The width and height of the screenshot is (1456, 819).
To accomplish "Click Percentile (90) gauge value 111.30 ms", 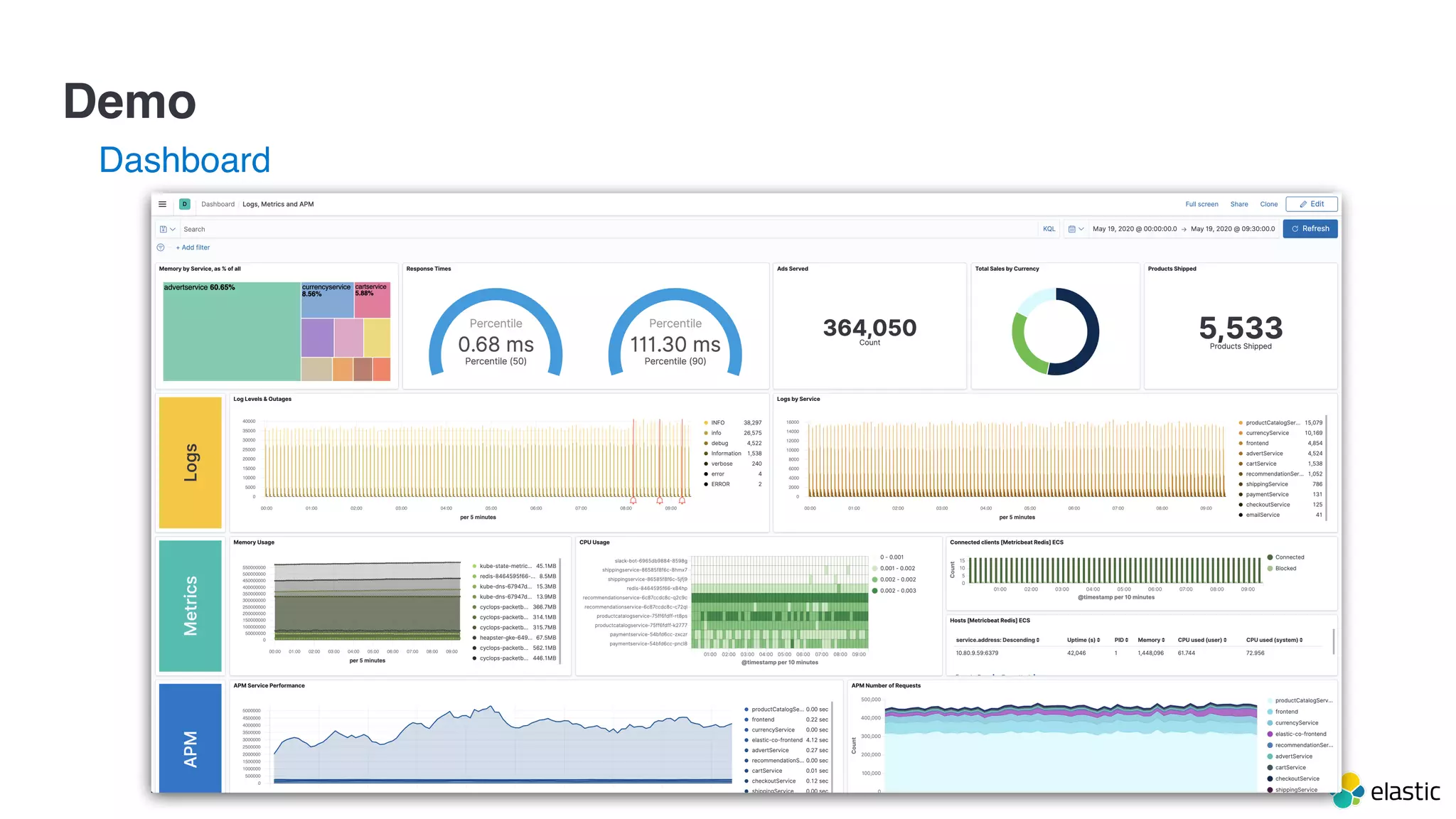I will point(675,344).
